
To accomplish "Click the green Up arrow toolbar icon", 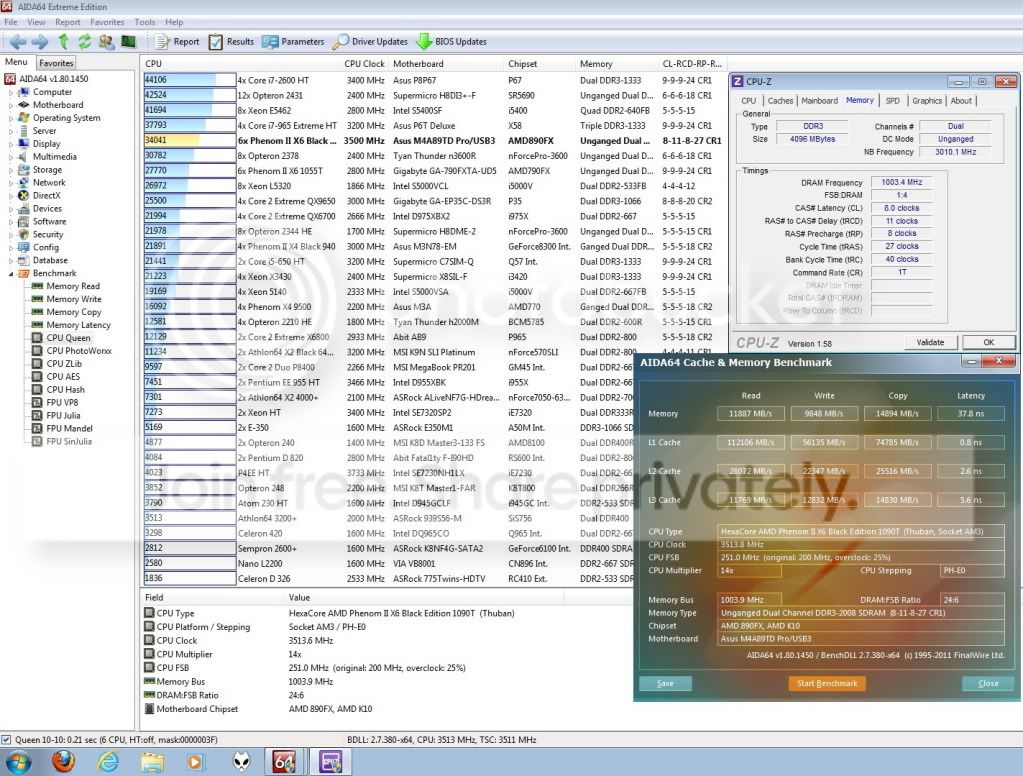I will pos(63,42).
